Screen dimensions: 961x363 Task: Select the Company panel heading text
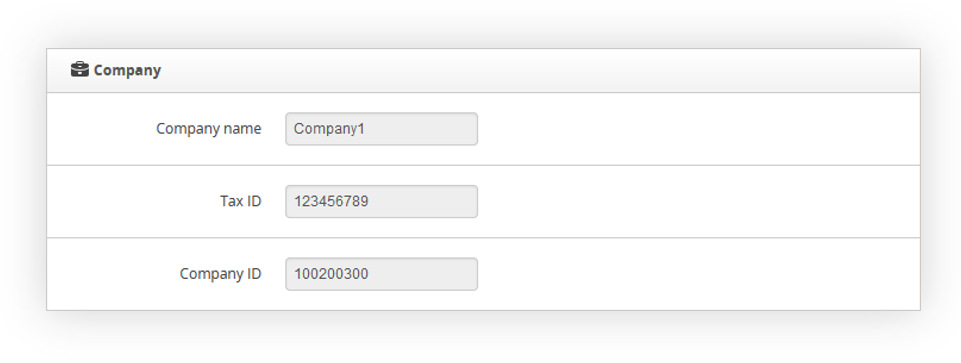coord(127,71)
